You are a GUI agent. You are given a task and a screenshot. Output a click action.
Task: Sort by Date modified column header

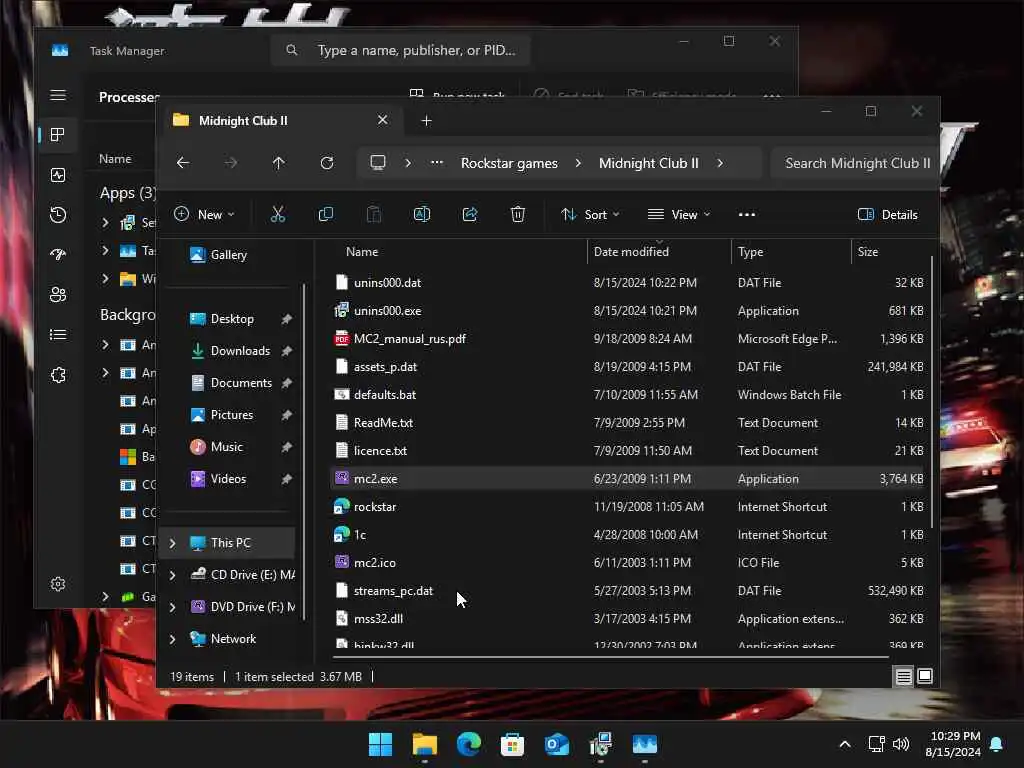click(659, 251)
